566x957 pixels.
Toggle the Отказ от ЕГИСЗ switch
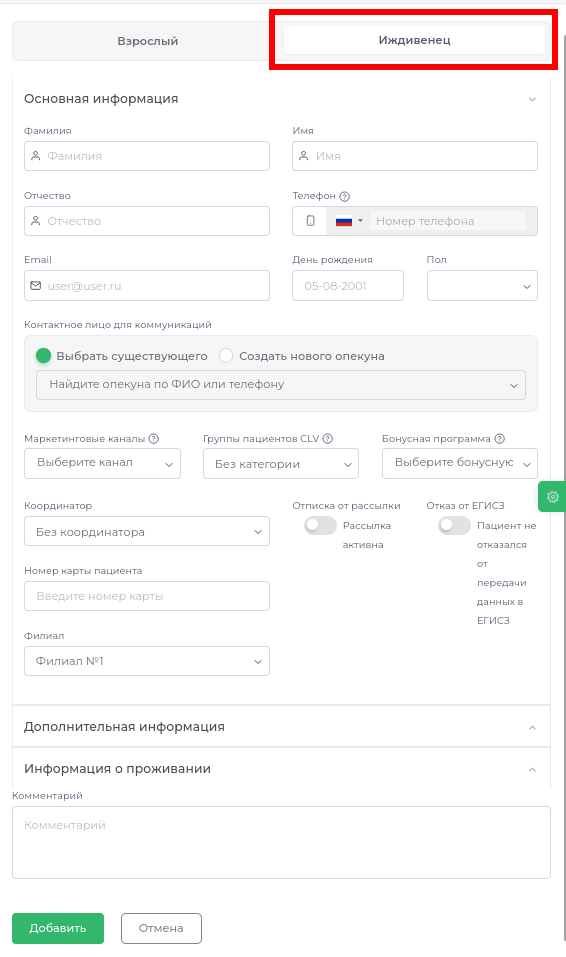pyautogui.click(x=454, y=525)
